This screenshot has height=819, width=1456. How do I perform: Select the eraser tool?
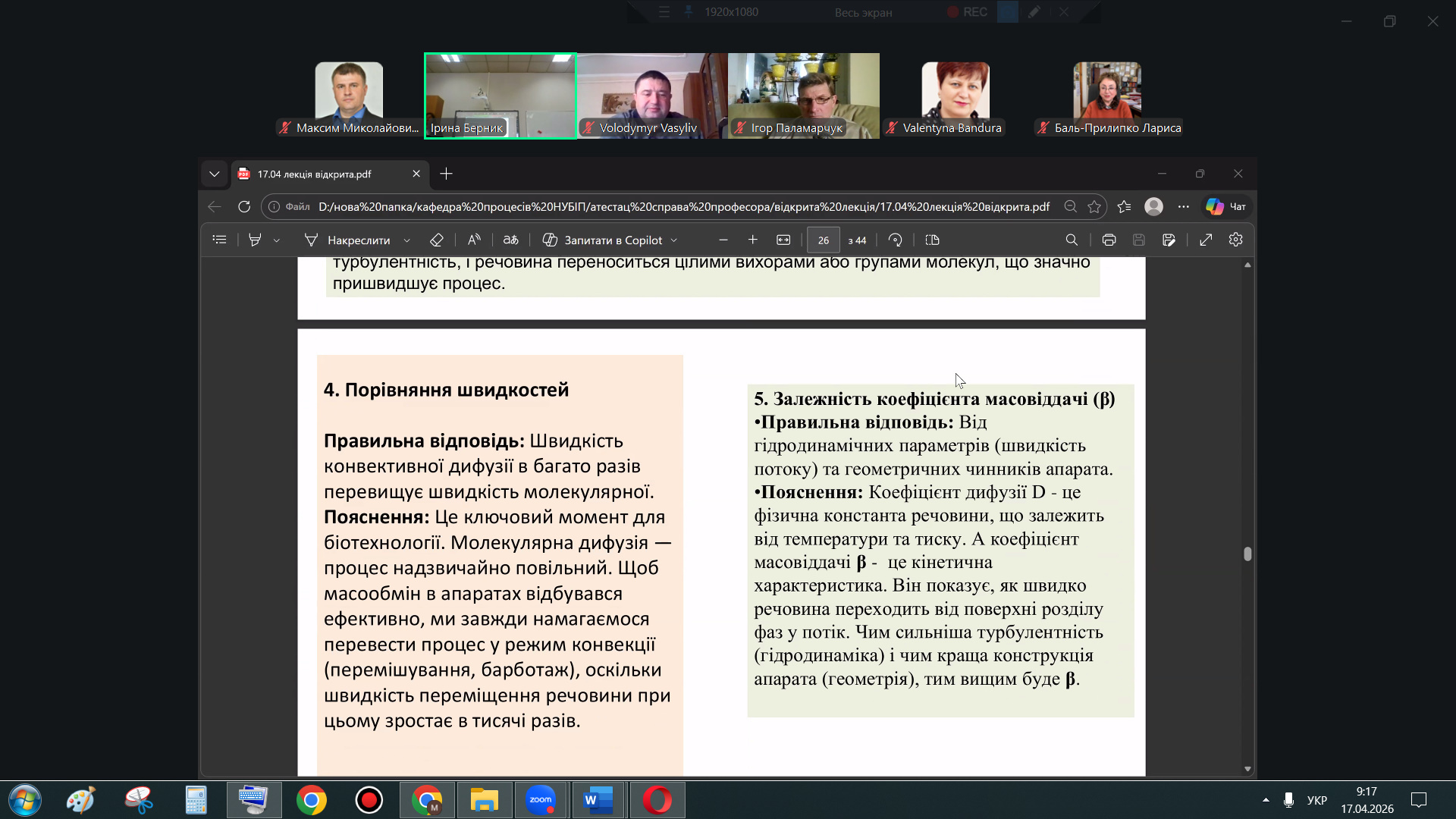(x=436, y=240)
